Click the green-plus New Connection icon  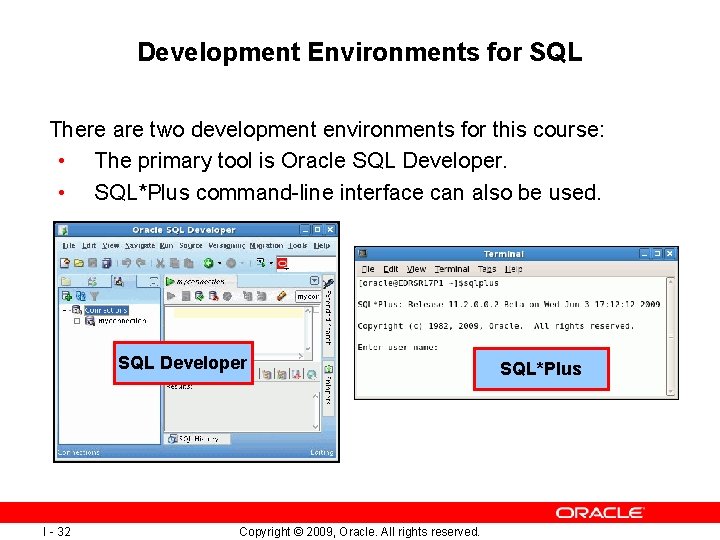pyautogui.click(x=67, y=296)
